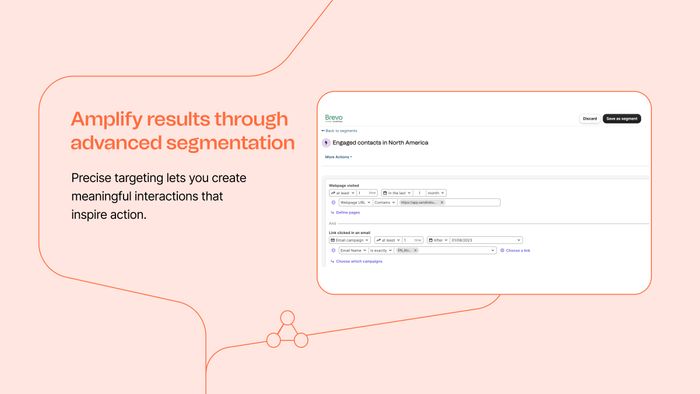Click the info icon beside Email Name

[x=333, y=250]
